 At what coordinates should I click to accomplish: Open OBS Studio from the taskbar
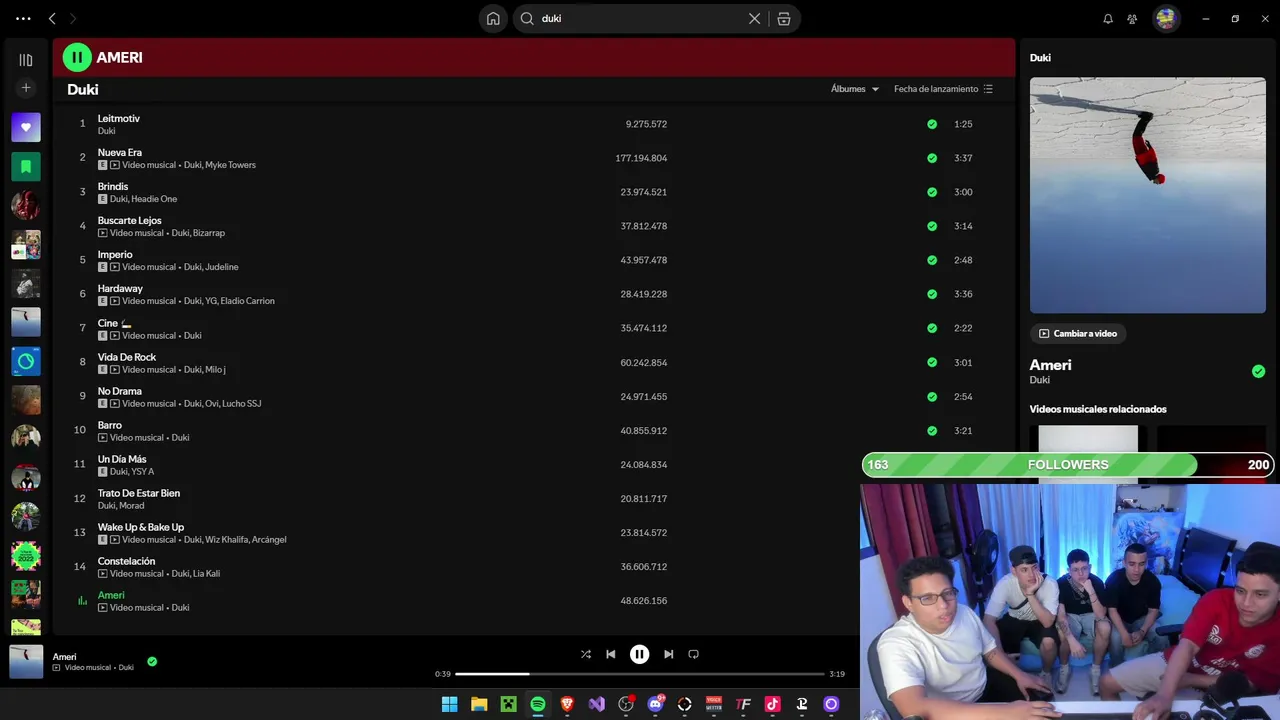coord(626,704)
